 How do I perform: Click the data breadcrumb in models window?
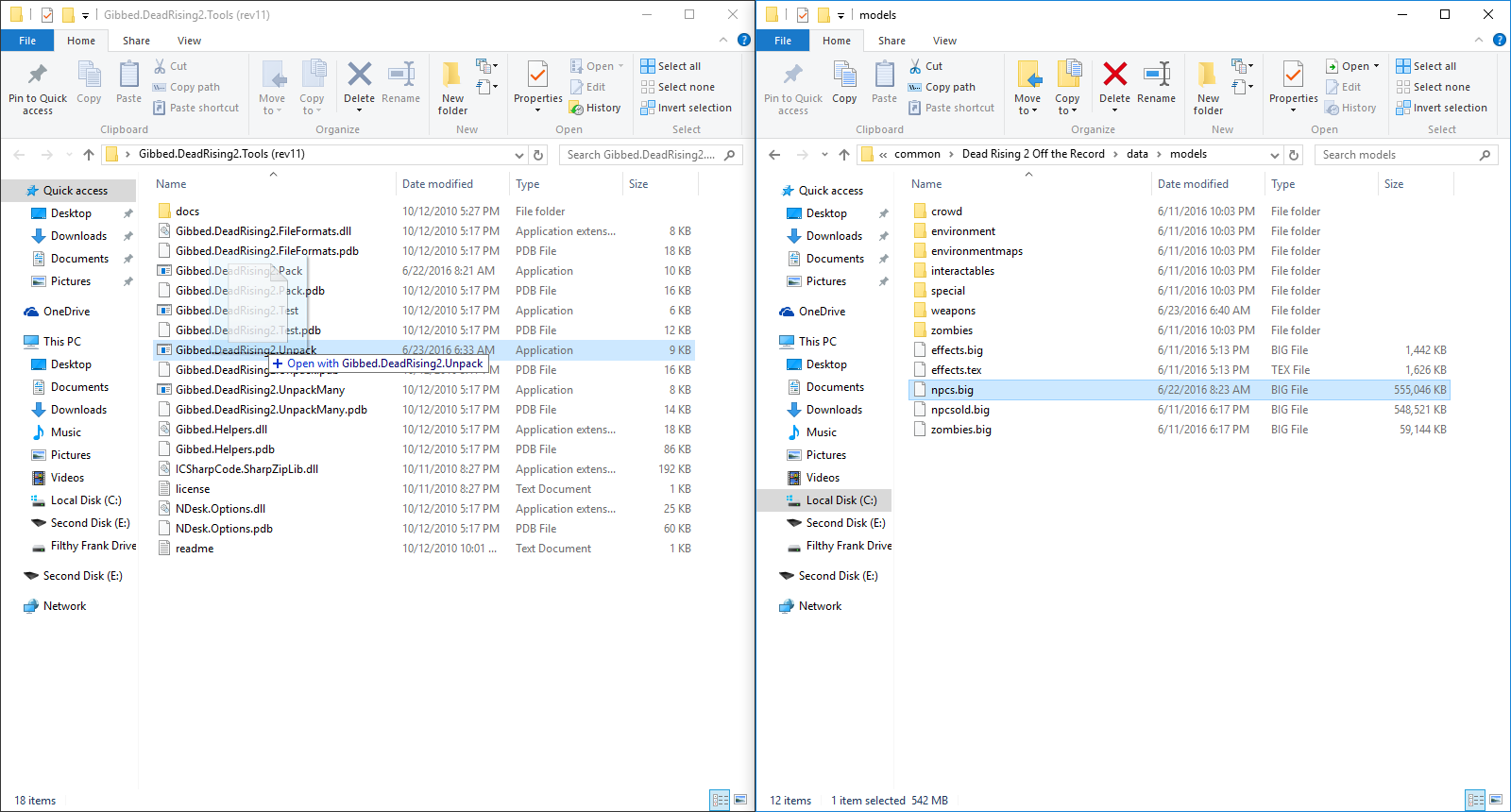[1137, 154]
